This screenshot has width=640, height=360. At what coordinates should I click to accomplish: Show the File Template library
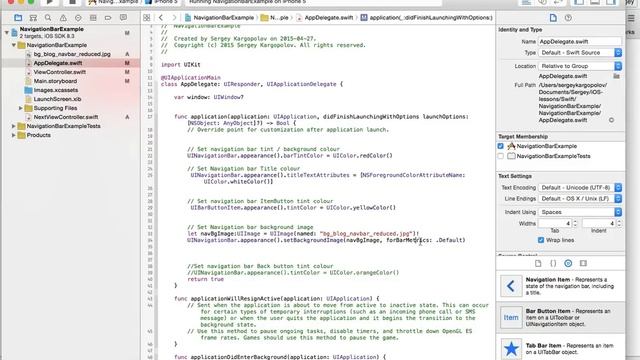538,263
